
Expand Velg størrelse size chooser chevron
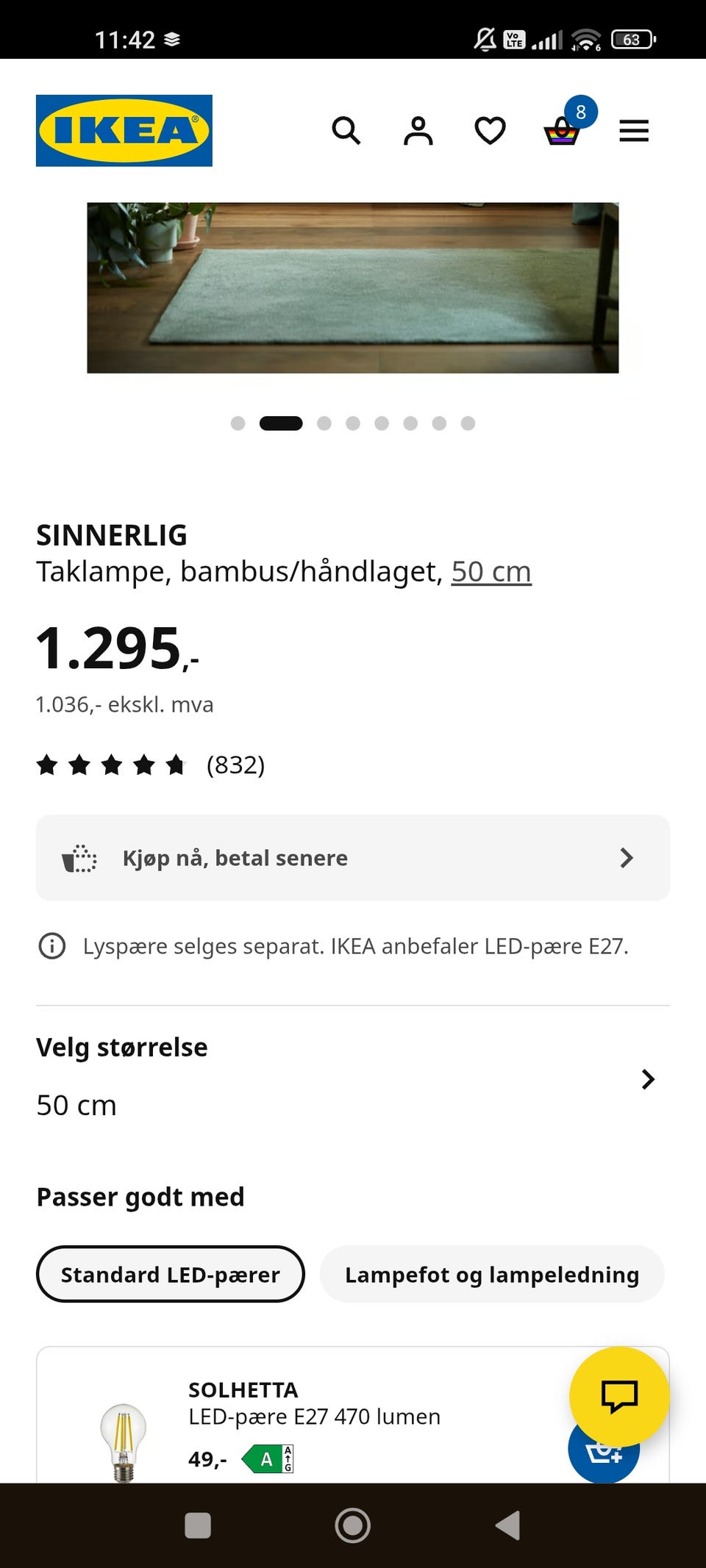pos(647,1079)
